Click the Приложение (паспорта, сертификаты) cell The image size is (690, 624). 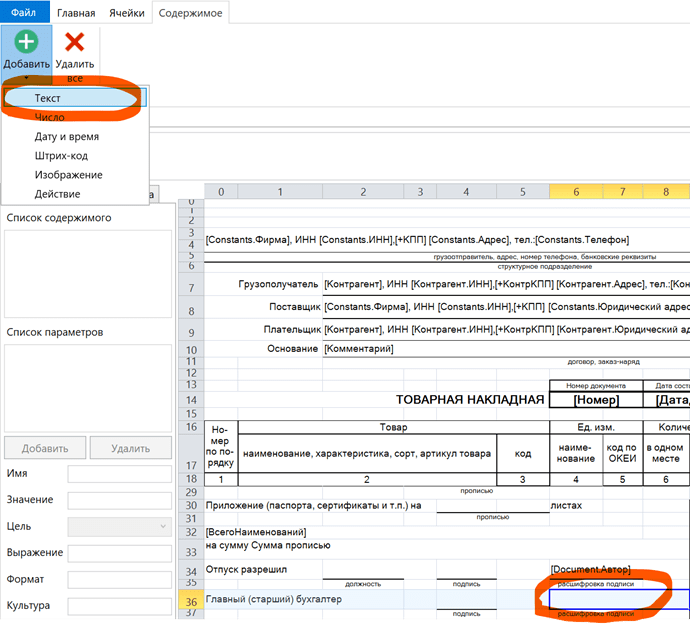(313, 506)
